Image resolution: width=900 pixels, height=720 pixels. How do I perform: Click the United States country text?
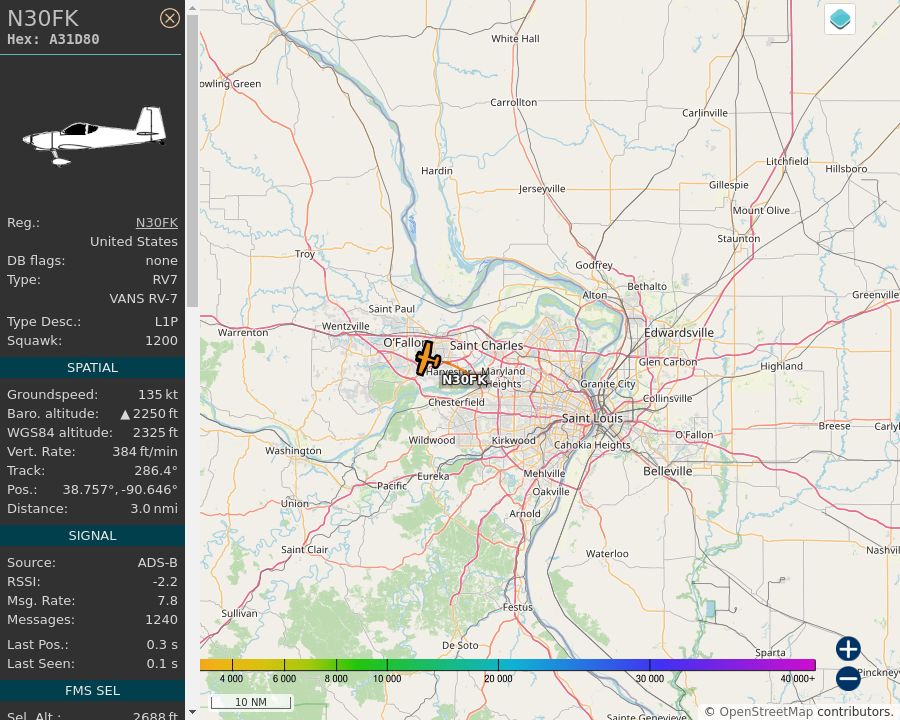coord(134,242)
